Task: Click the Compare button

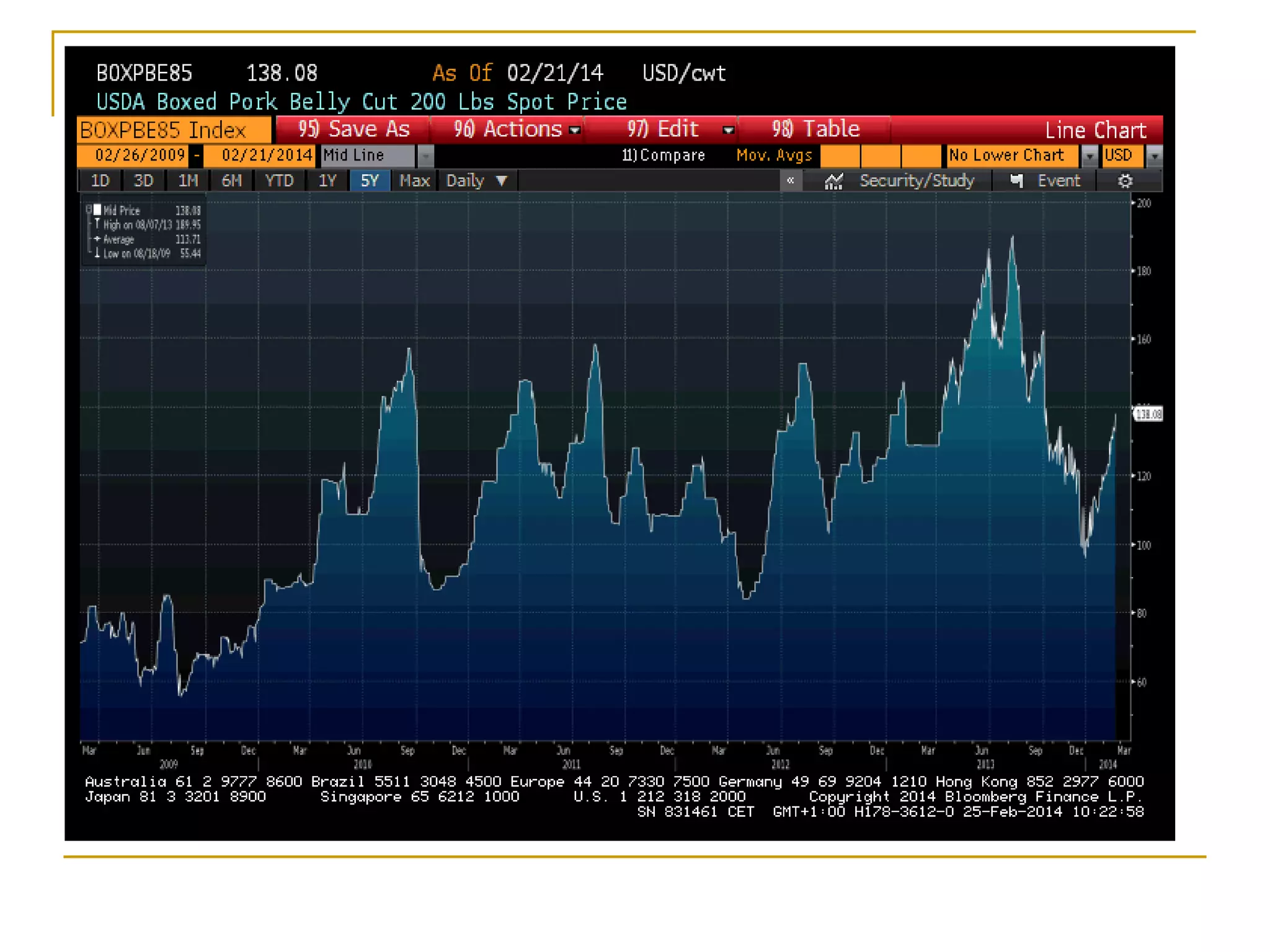Action: tap(664, 156)
